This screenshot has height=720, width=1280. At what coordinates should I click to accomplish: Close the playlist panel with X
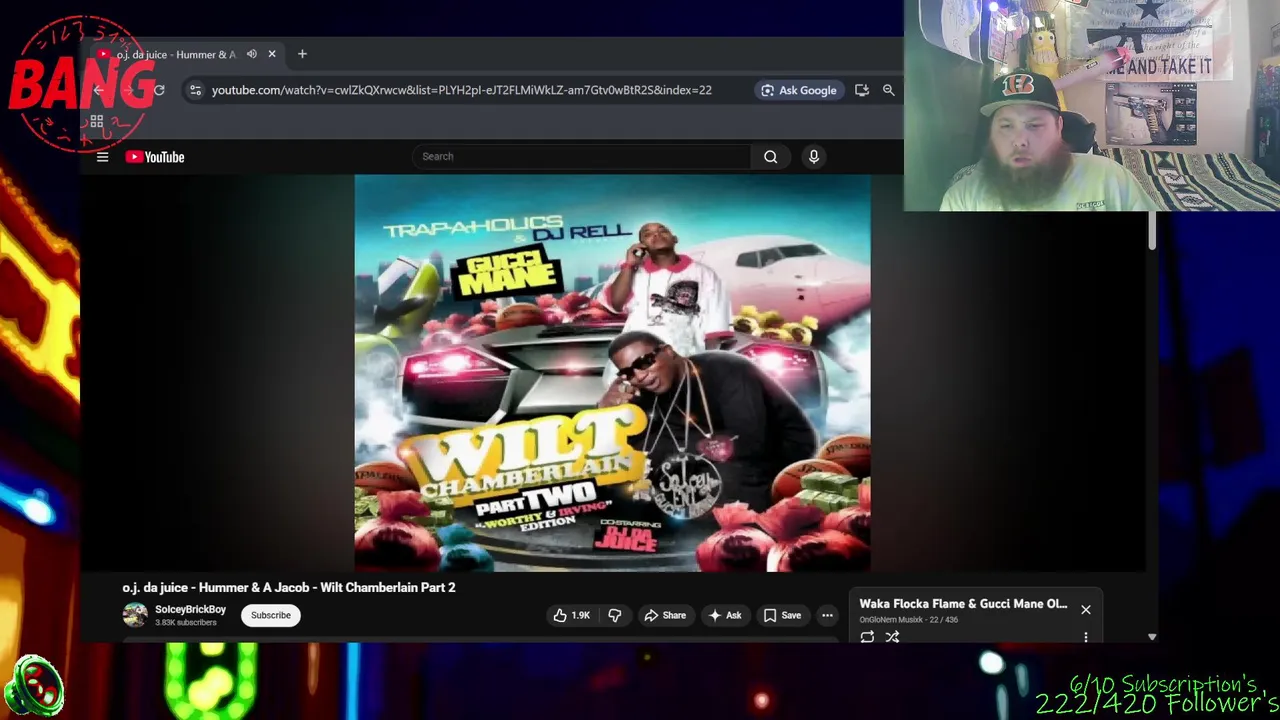click(x=1086, y=609)
